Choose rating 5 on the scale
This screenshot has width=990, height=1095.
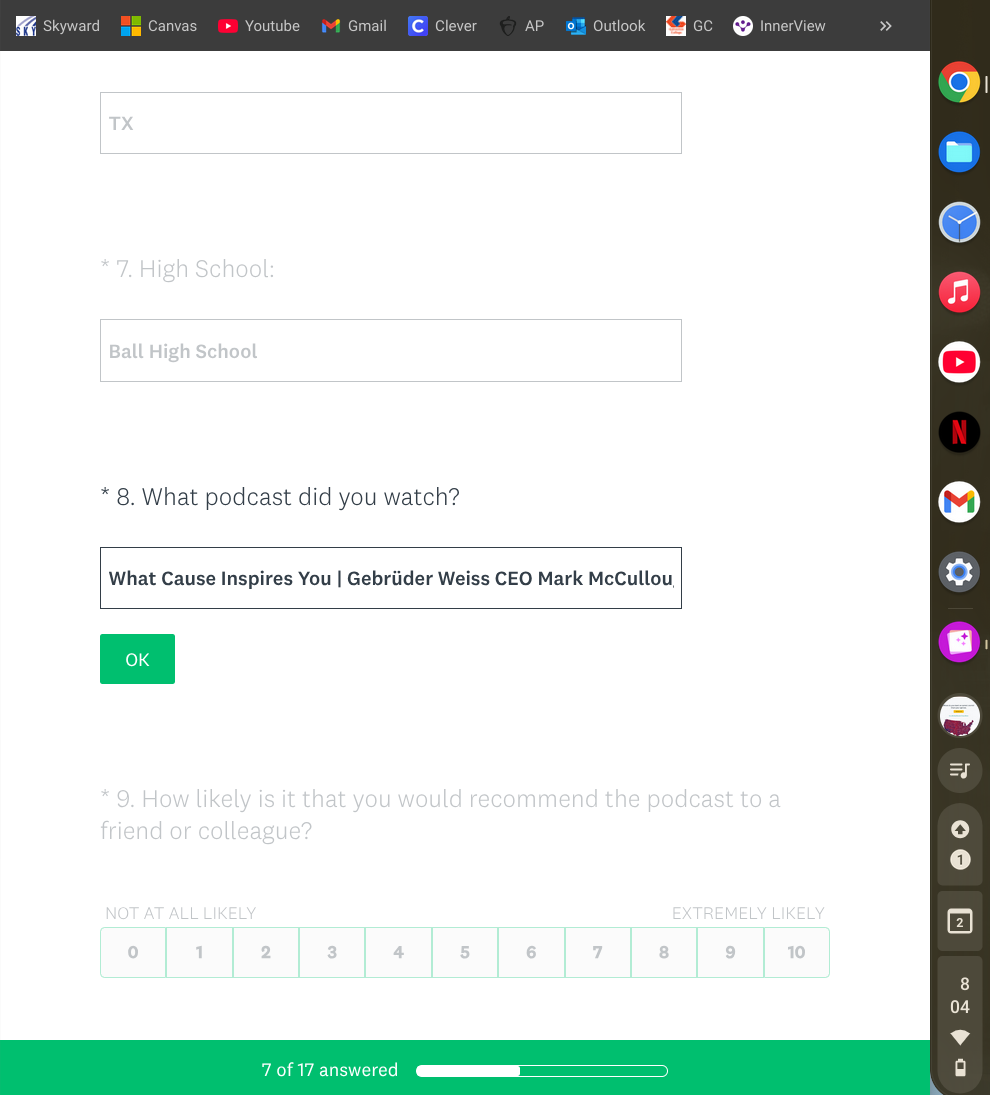coord(465,952)
